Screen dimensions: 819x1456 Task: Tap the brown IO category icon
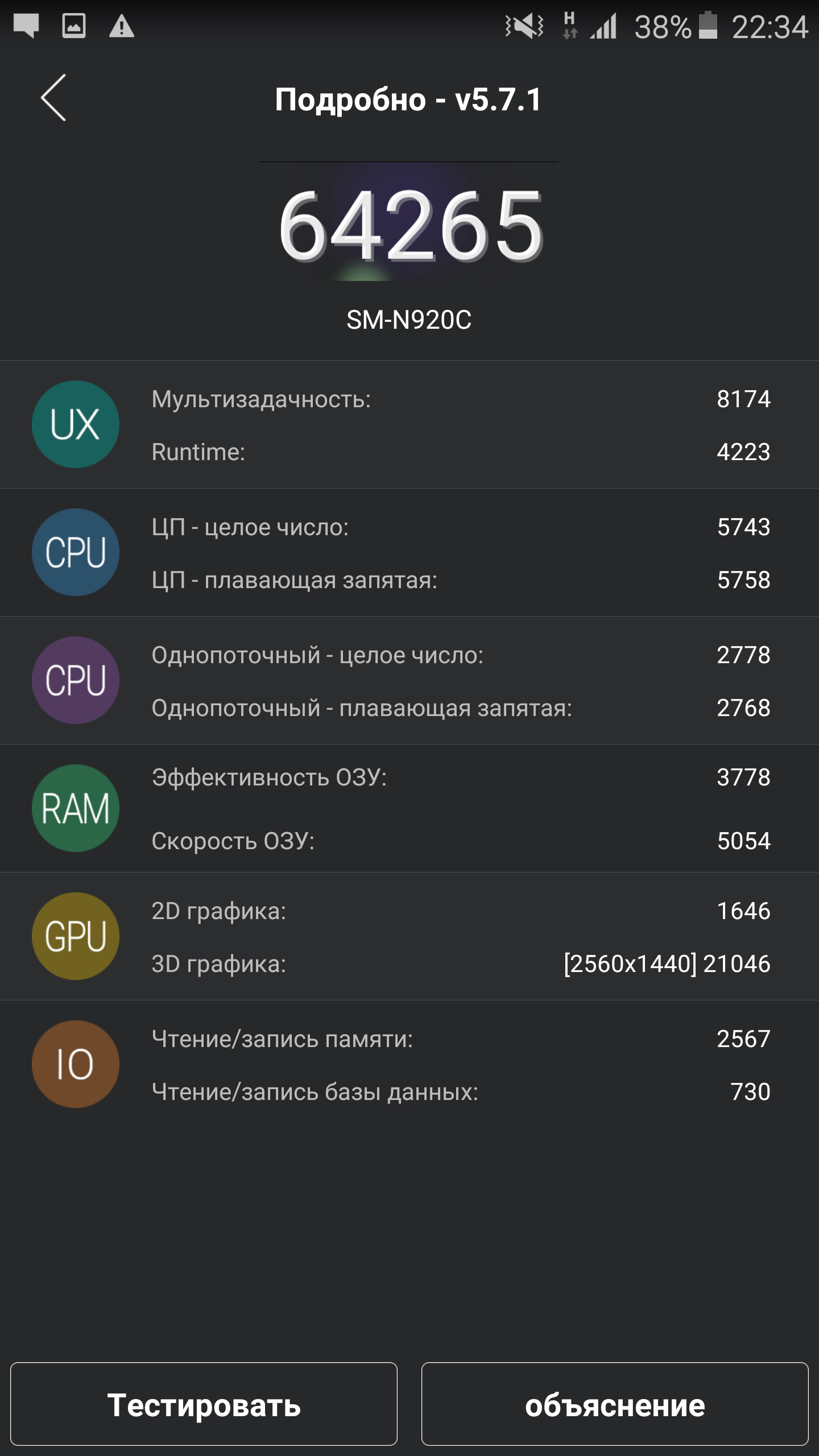[76, 1064]
